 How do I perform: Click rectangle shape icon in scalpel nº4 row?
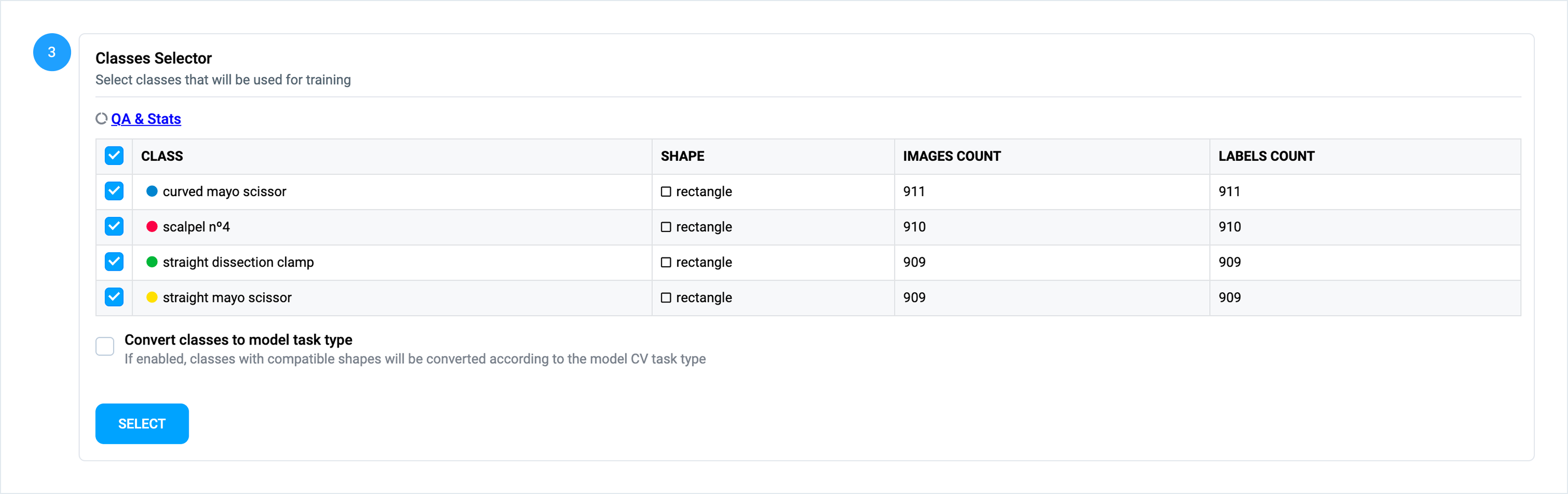click(666, 227)
